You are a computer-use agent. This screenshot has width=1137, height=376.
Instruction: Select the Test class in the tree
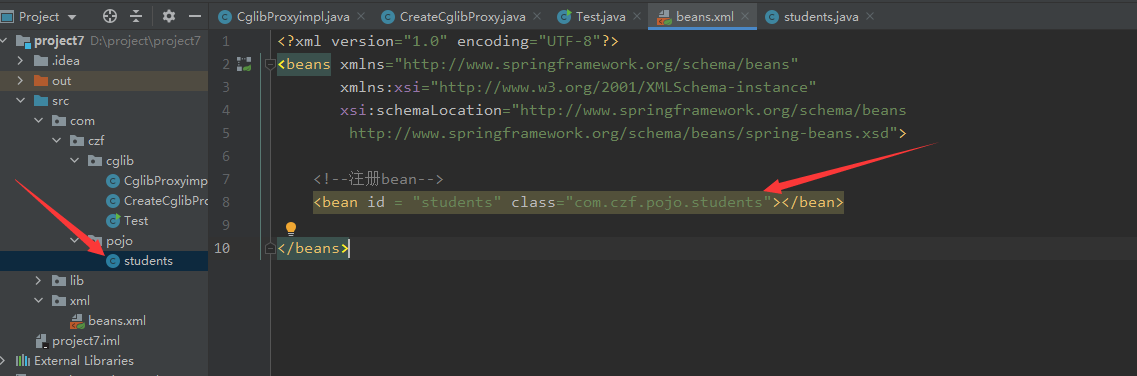104,220
